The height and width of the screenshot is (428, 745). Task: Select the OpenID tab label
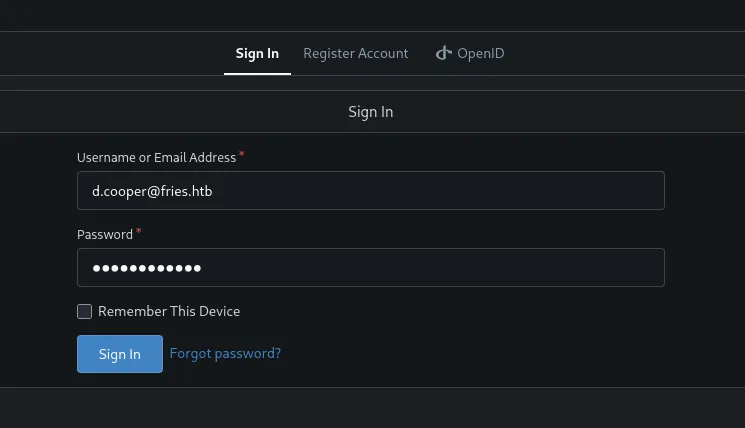tap(481, 53)
